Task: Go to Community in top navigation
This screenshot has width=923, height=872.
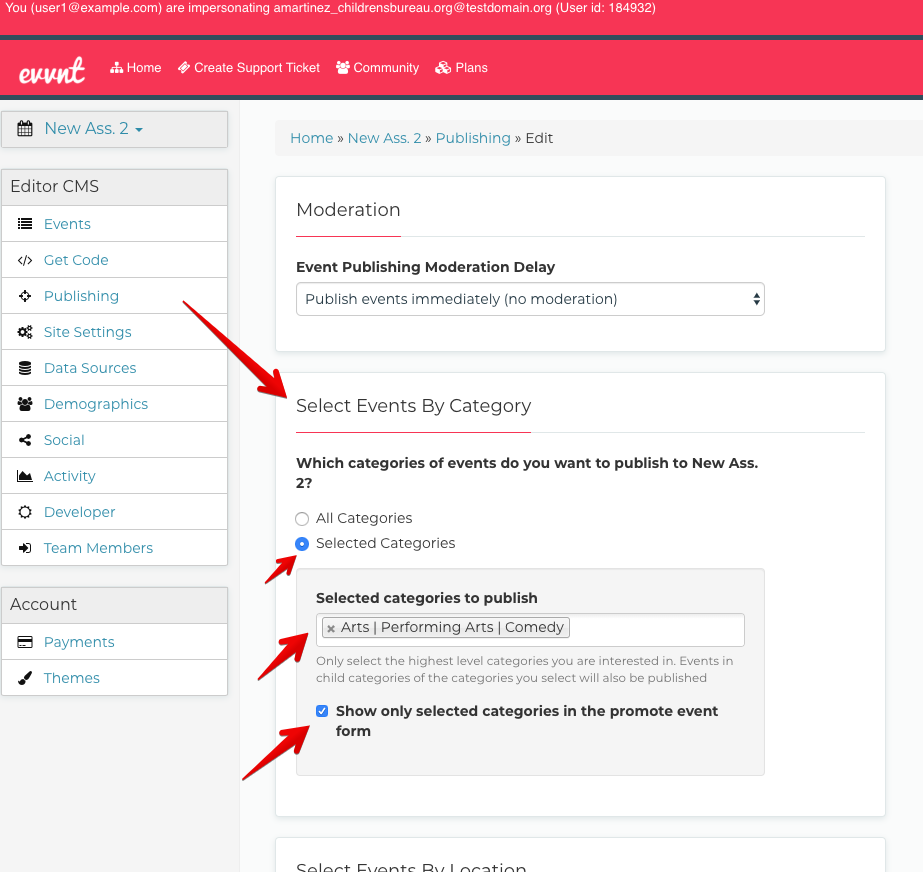Action: coord(377,68)
